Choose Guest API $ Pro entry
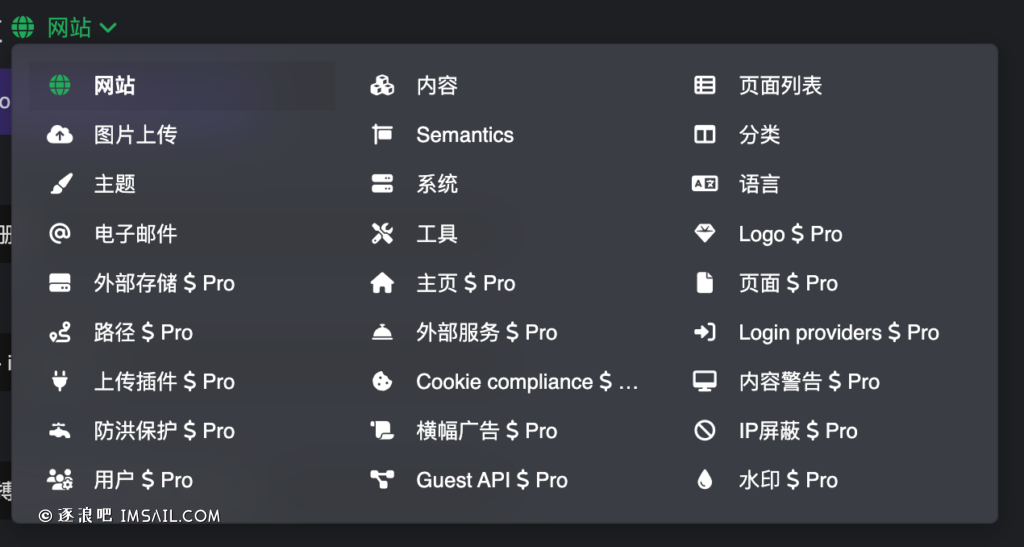1024x547 pixels. tap(491, 480)
